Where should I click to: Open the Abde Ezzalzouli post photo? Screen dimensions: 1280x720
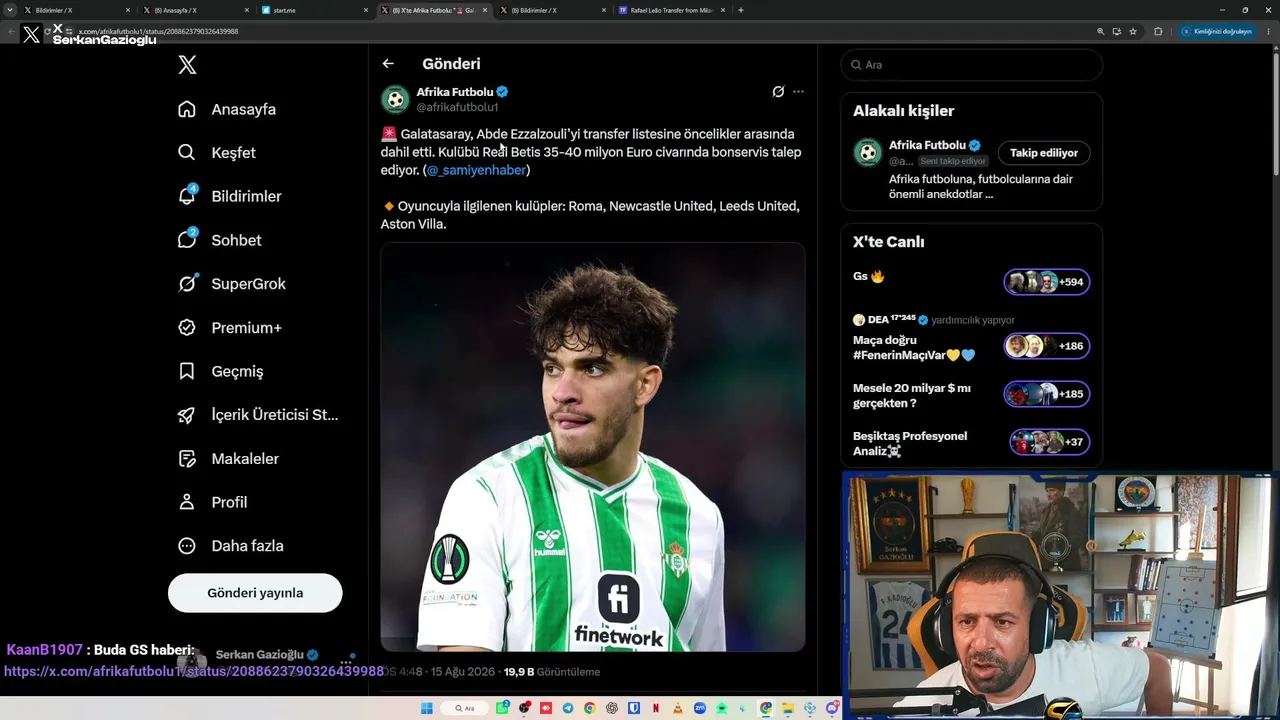[593, 447]
